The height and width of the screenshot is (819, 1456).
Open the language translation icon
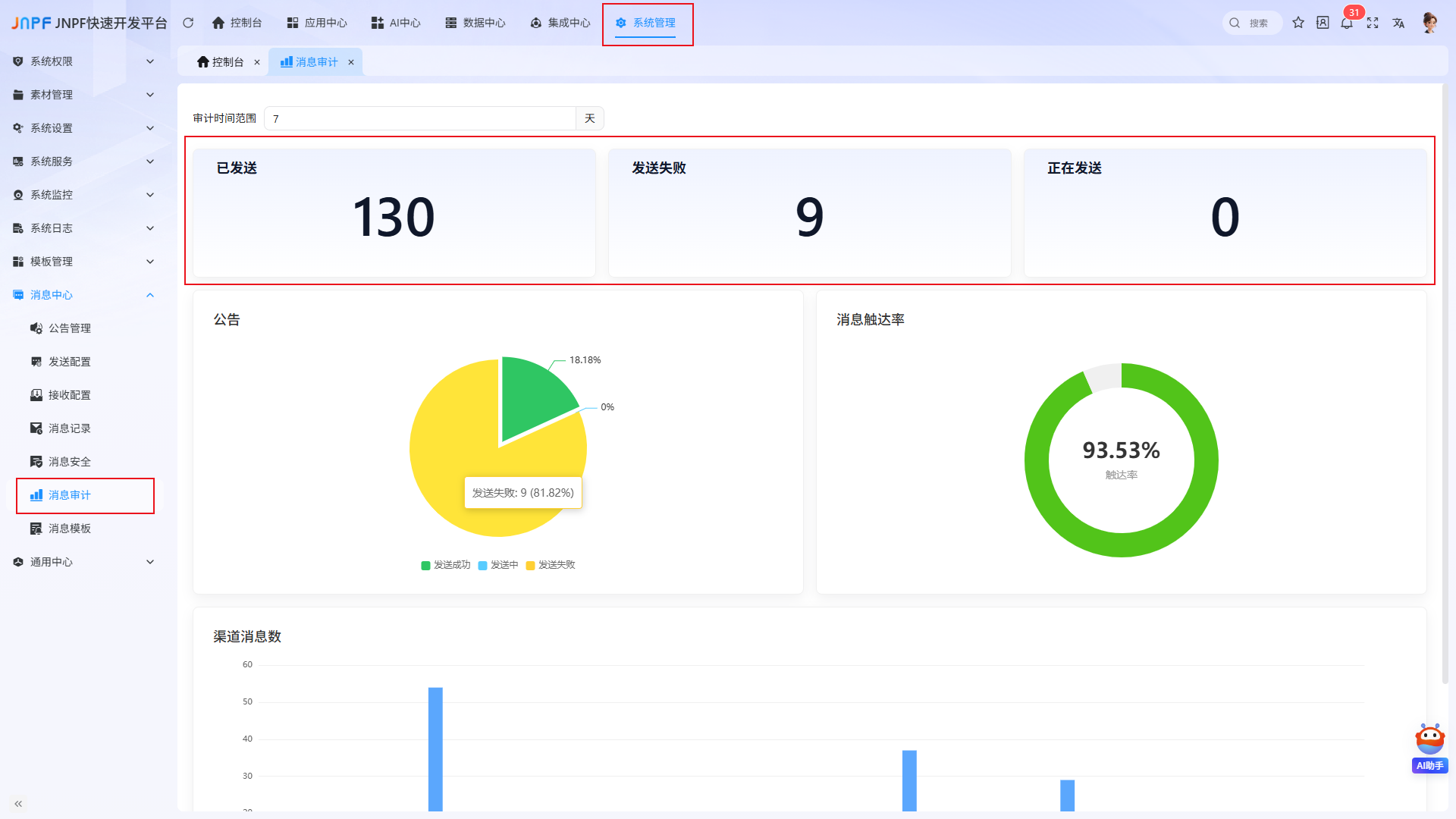point(1398,23)
